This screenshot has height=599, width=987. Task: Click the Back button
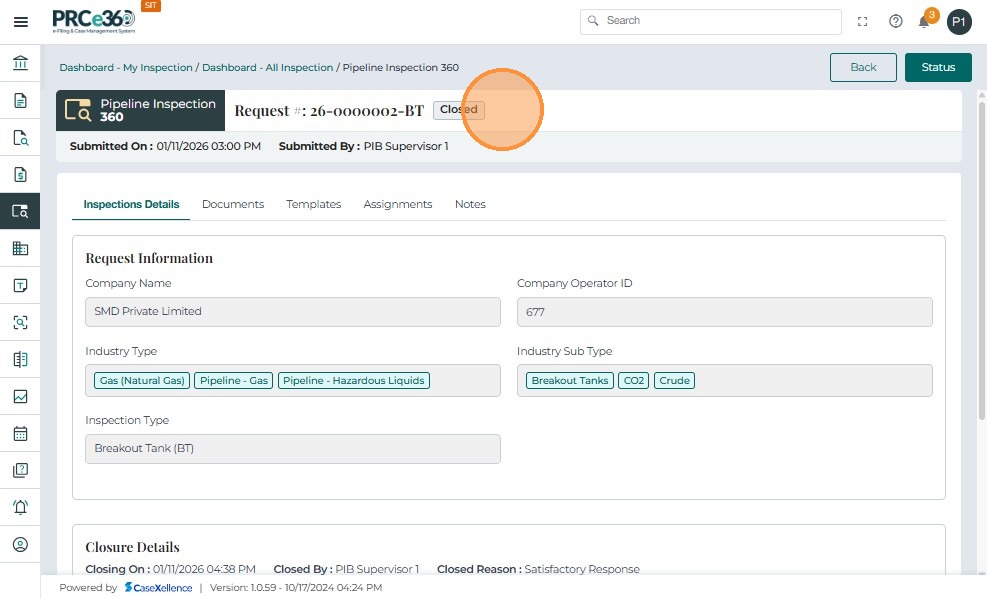pyautogui.click(x=863, y=67)
